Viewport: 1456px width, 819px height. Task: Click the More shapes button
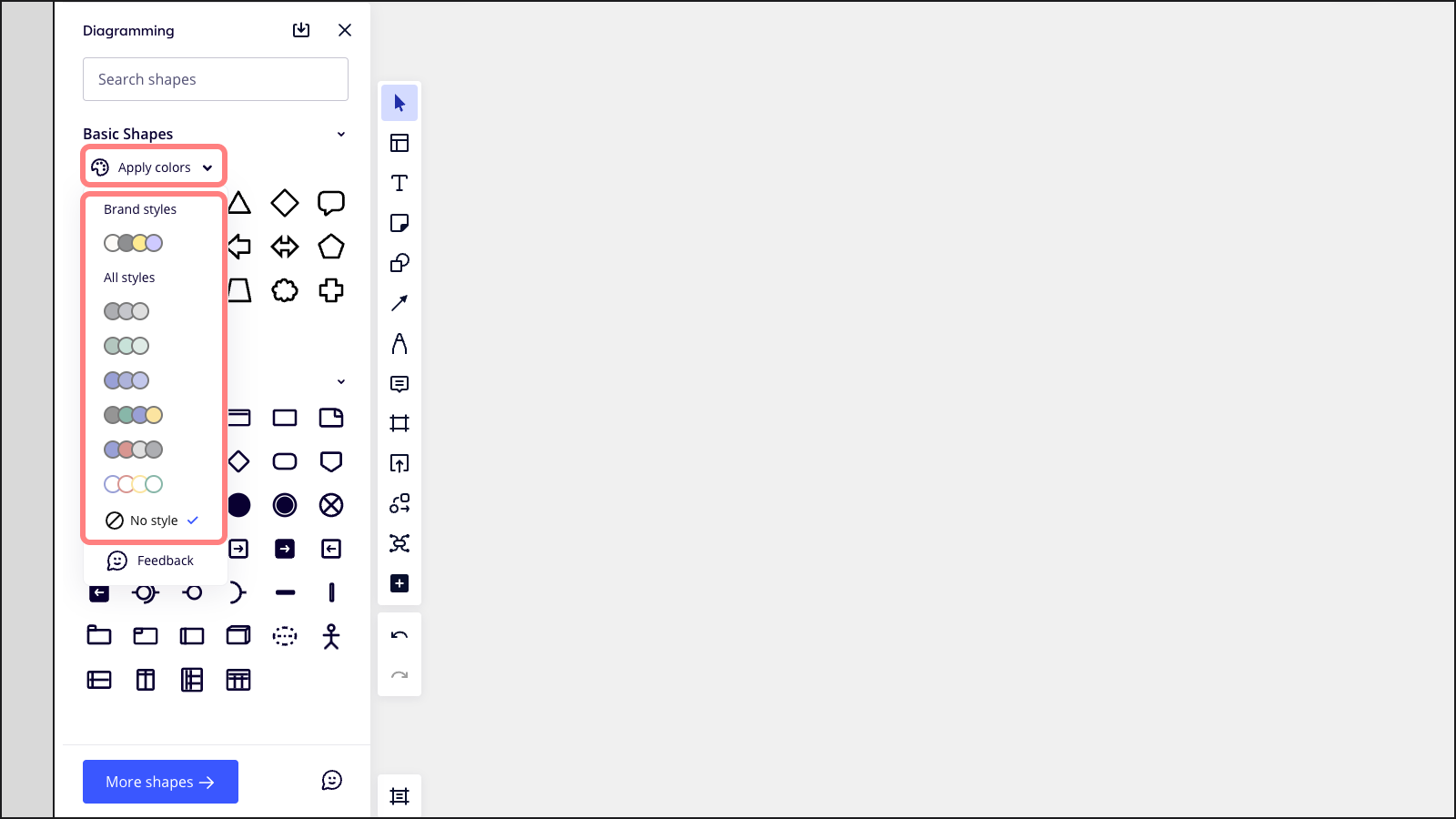click(160, 781)
